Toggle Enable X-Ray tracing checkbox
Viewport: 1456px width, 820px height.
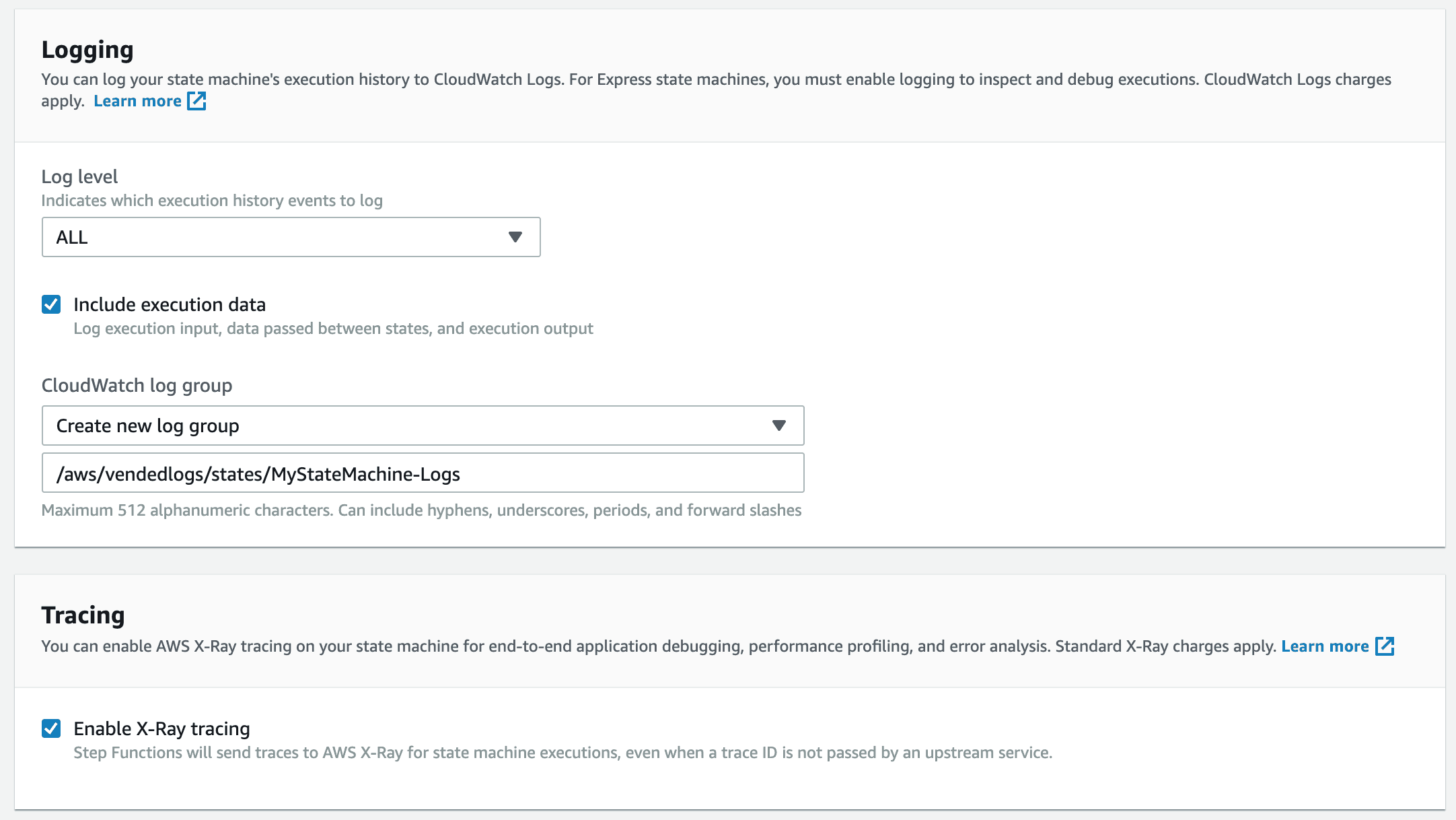point(51,728)
